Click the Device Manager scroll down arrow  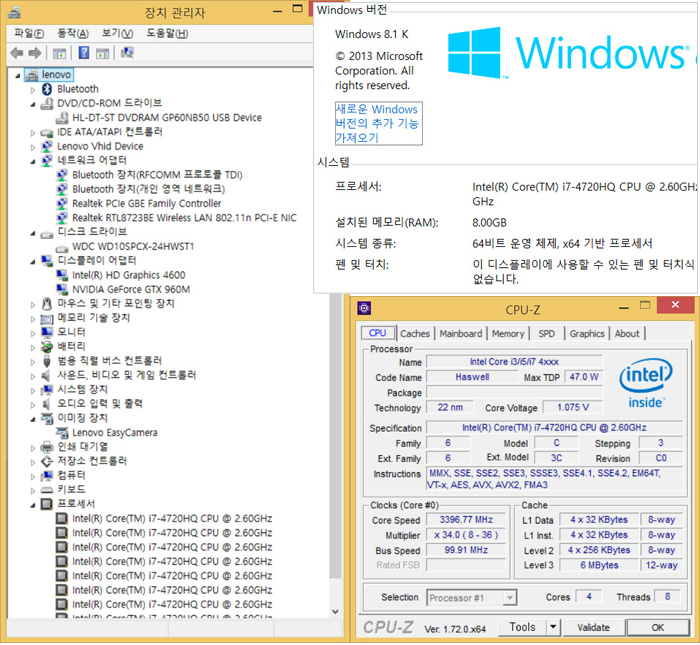[335, 612]
